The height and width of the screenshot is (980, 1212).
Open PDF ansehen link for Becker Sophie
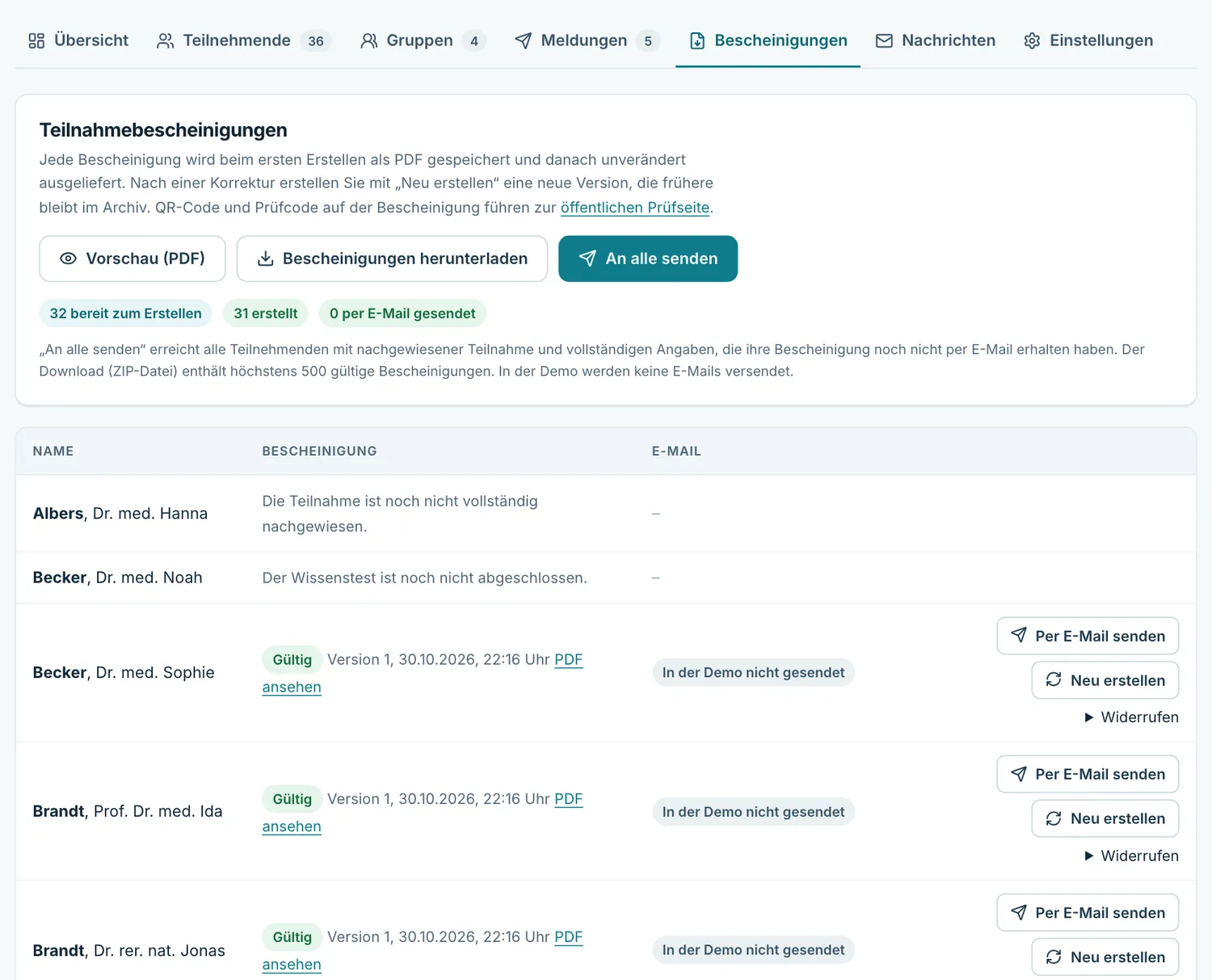(292, 688)
